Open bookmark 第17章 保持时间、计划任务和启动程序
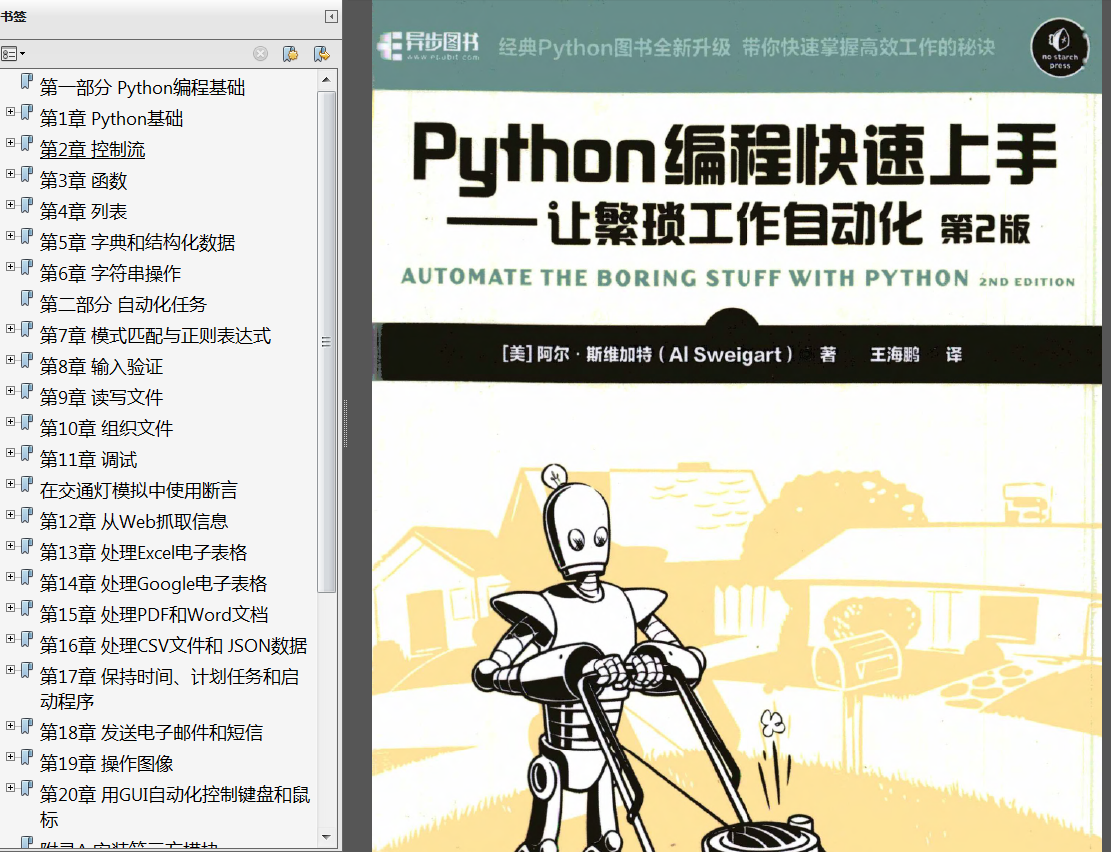The height and width of the screenshot is (852, 1111). point(169,689)
